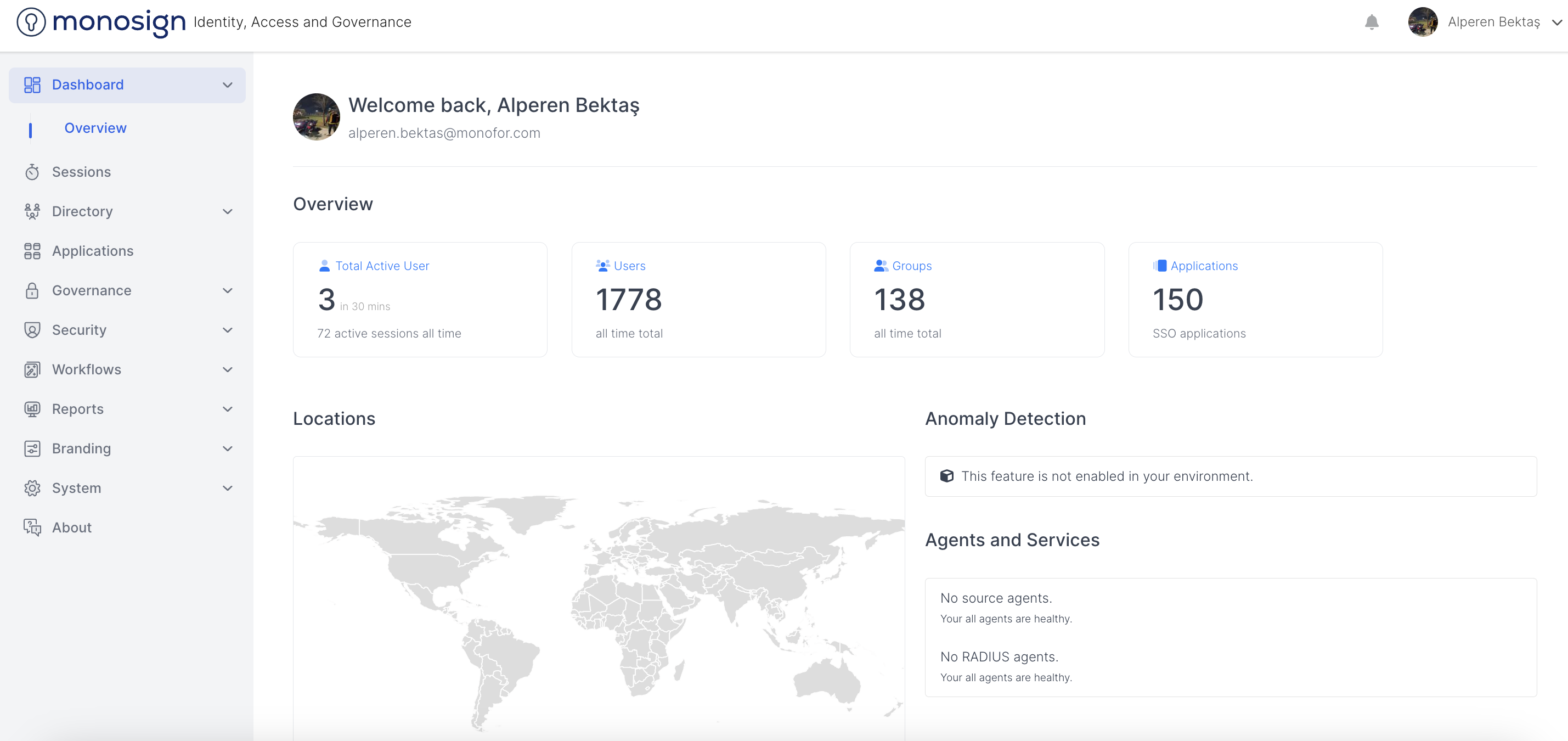Expand the Branding submenu chevron

point(228,449)
